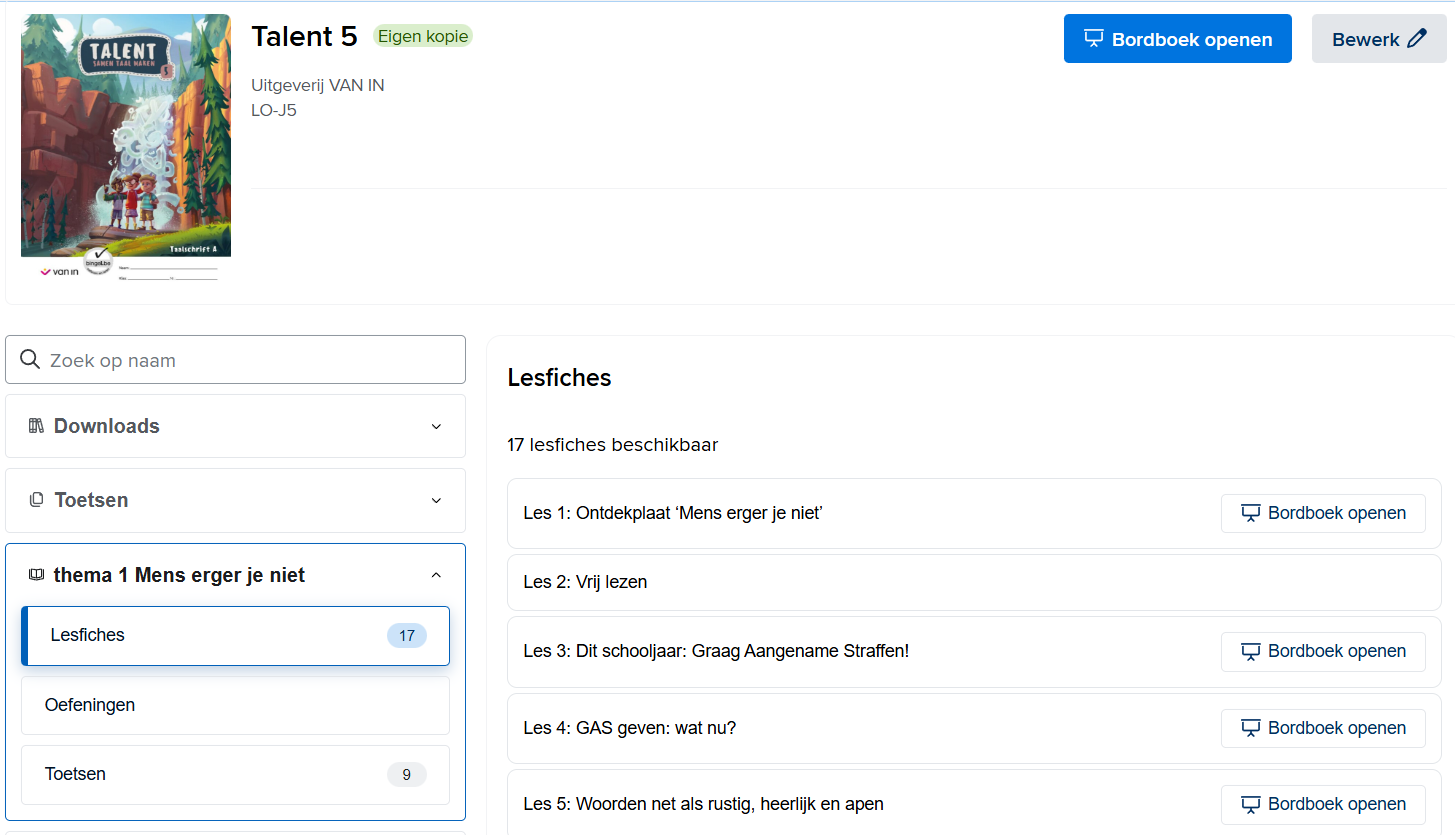Image resolution: width=1455 pixels, height=835 pixels.
Task: Click the board icon in the Les 4 row
Action: [1250, 728]
